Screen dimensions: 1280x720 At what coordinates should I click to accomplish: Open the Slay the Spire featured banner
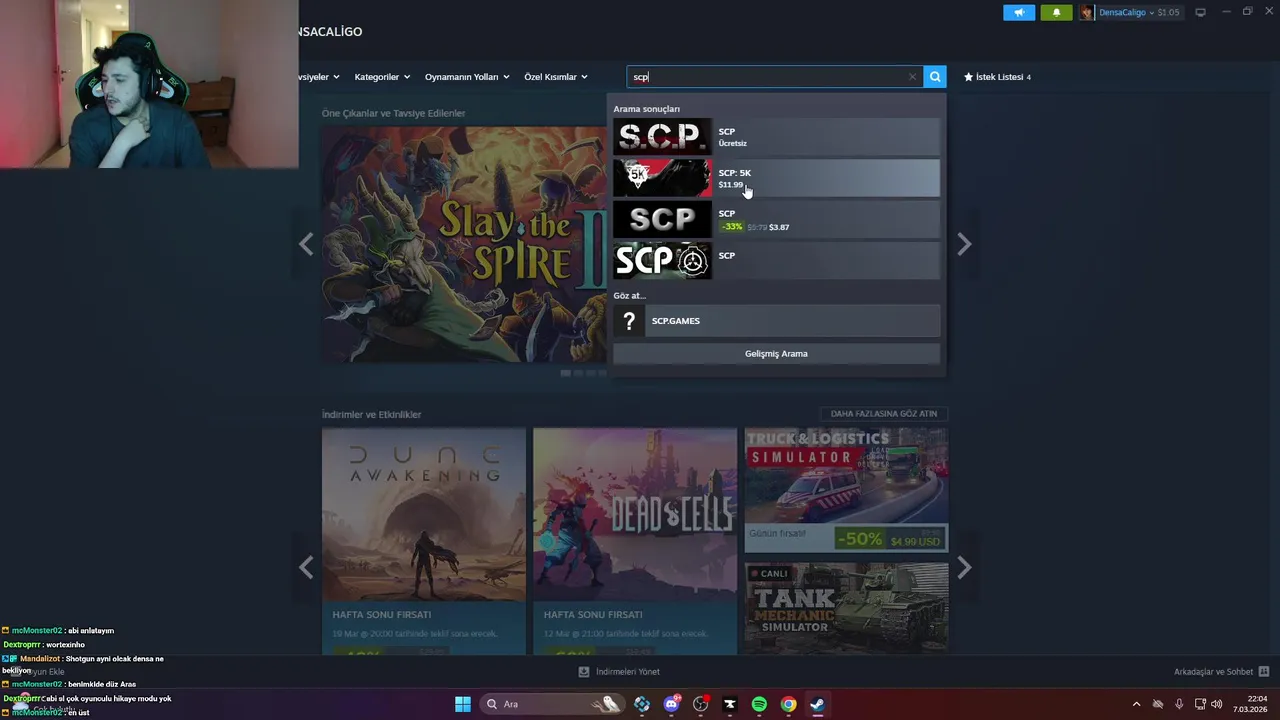(465, 244)
